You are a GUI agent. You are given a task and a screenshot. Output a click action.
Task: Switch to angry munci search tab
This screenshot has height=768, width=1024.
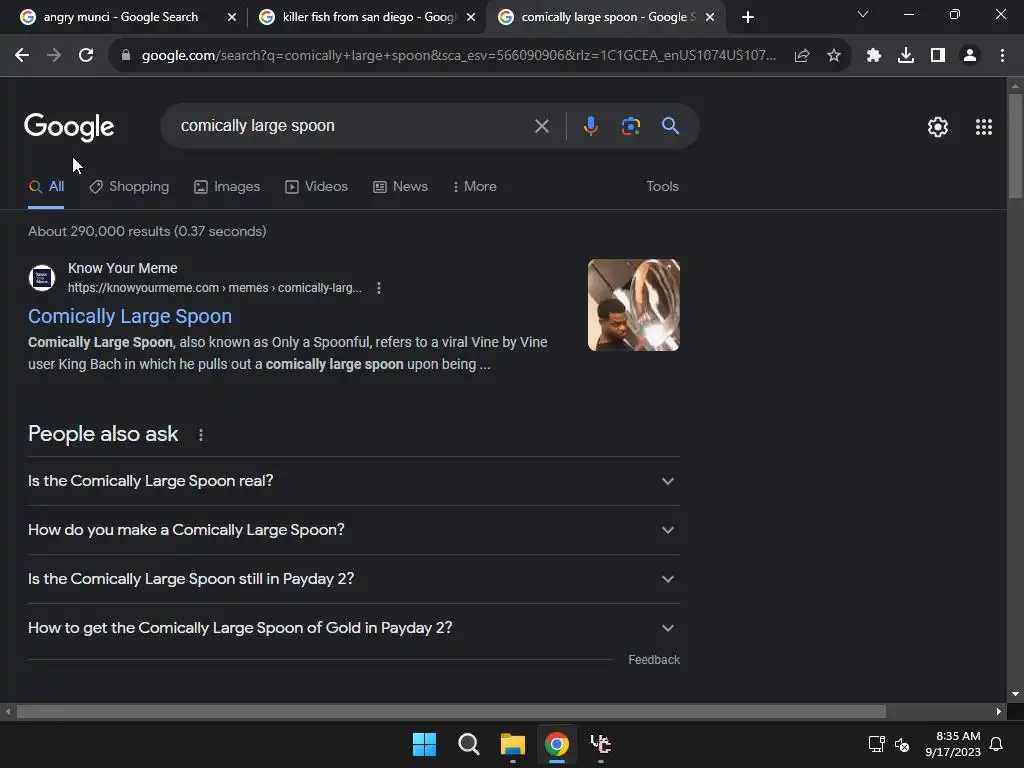pyautogui.click(x=120, y=17)
